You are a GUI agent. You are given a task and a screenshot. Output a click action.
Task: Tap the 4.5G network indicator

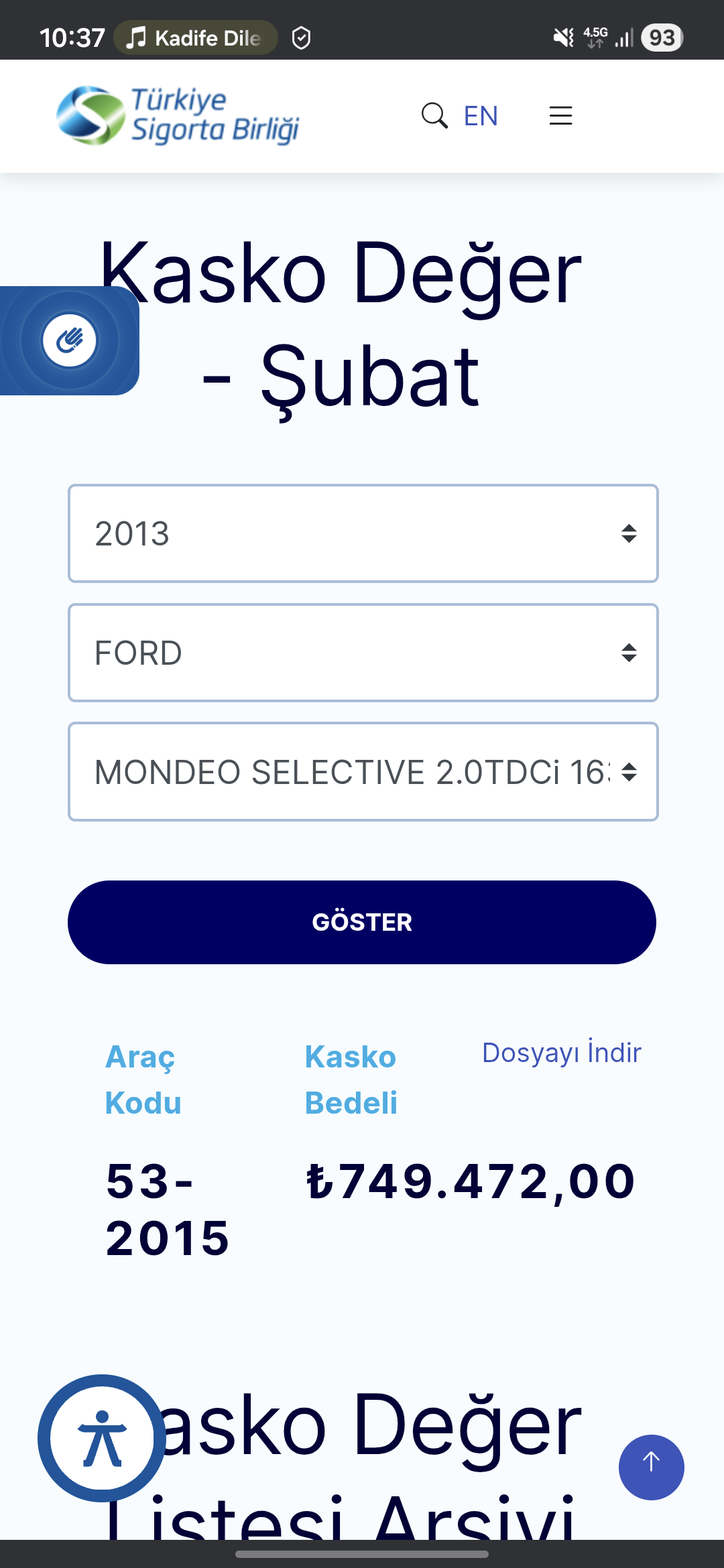pyautogui.click(x=595, y=38)
